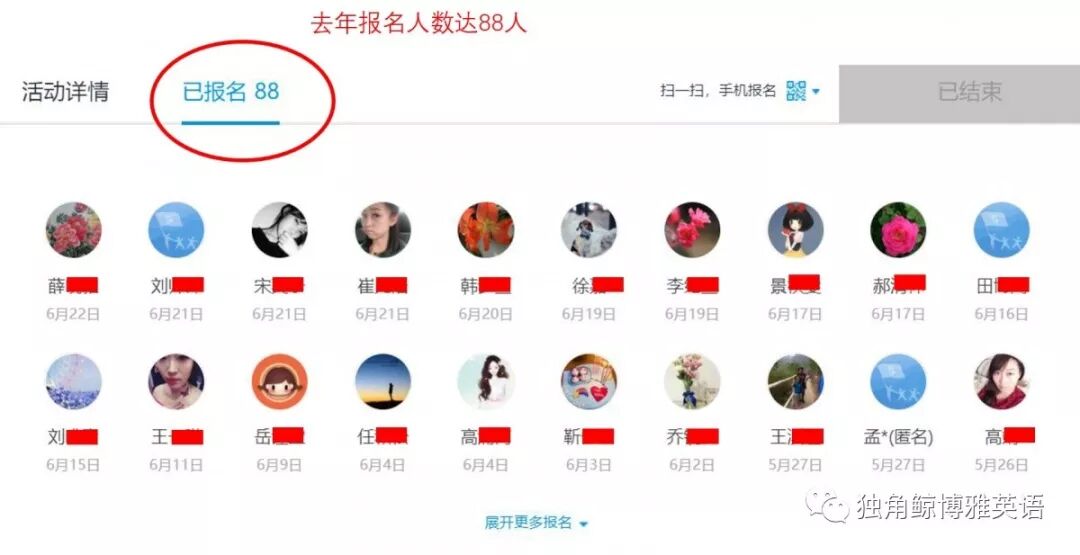Image resolution: width=1080 pixels, height=555 pixels.
Task: Click the orange cartoon girl avatar
Action: (280, 381)
